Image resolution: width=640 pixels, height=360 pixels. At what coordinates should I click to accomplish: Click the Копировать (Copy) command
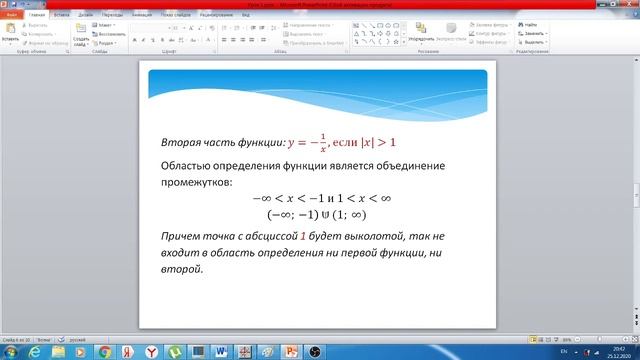pos(39,34)
